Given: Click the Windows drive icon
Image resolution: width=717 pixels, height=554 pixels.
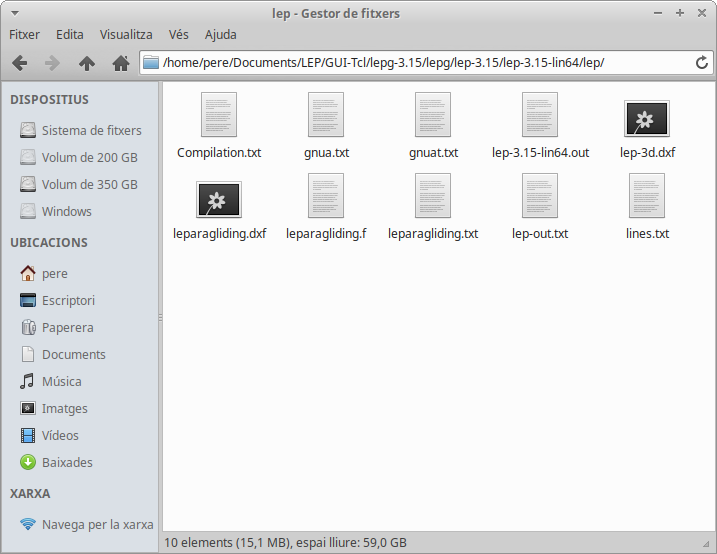Looking at the screenshot, I should pos(28,211).
